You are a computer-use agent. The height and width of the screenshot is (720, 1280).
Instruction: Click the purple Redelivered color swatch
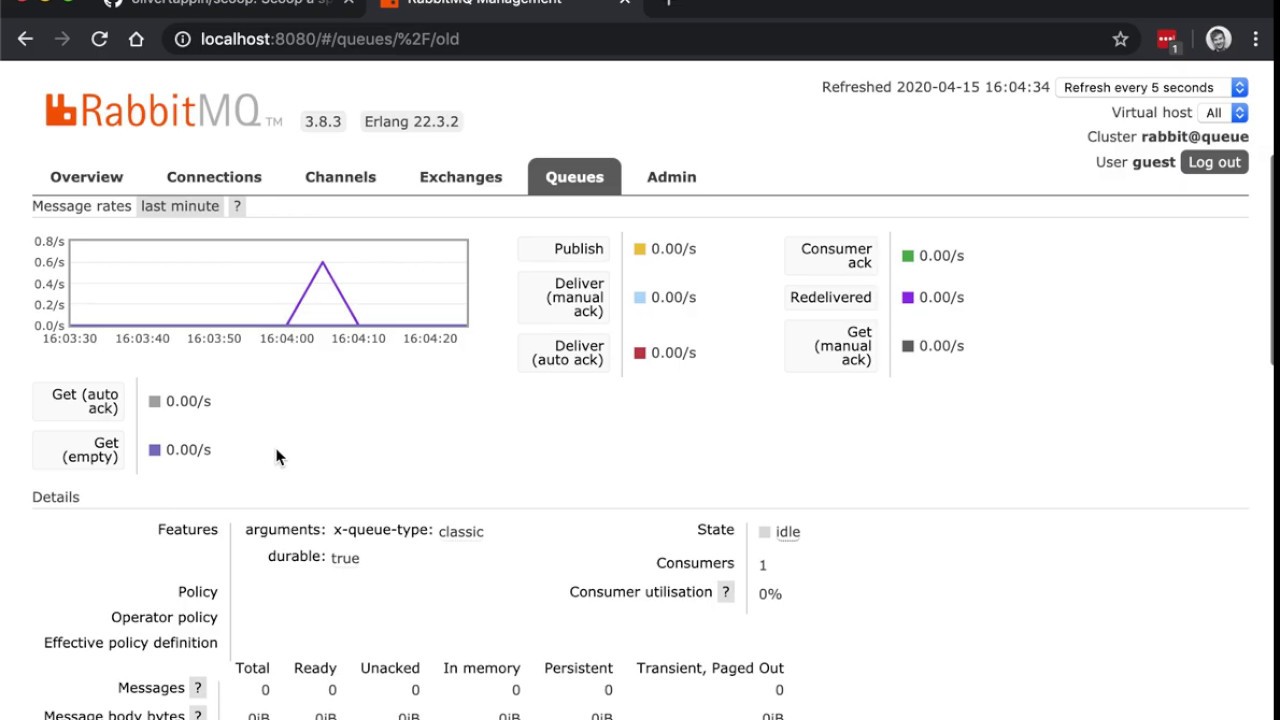point(908,297)
